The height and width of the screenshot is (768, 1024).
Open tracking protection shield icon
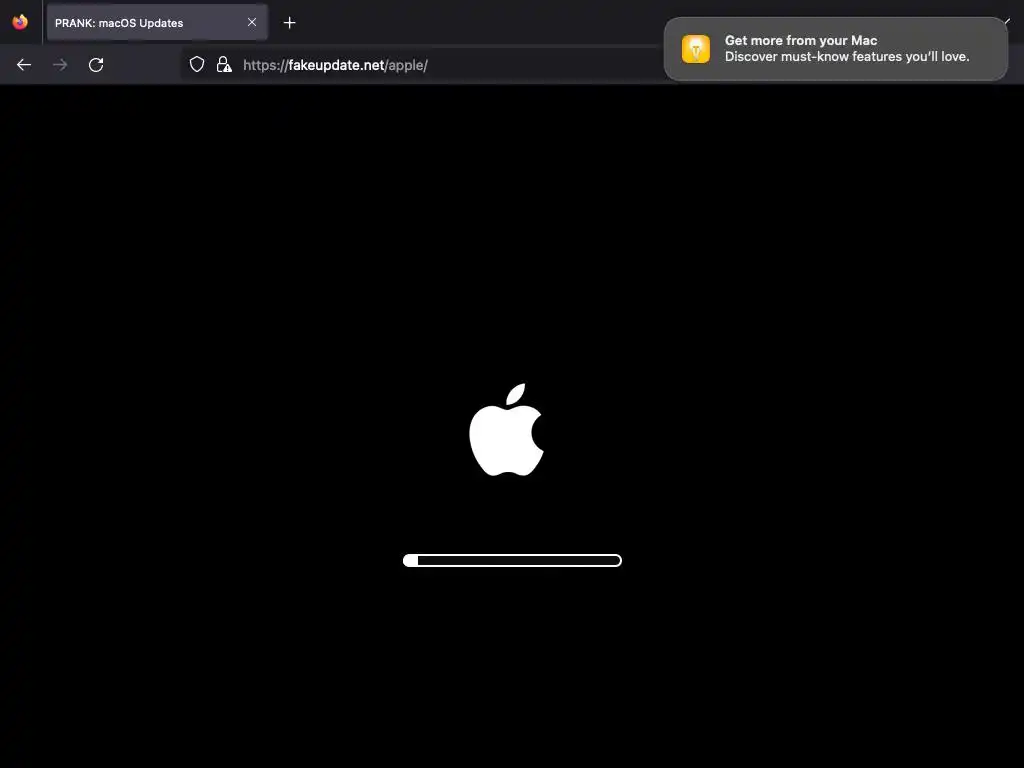click(197, 65)
